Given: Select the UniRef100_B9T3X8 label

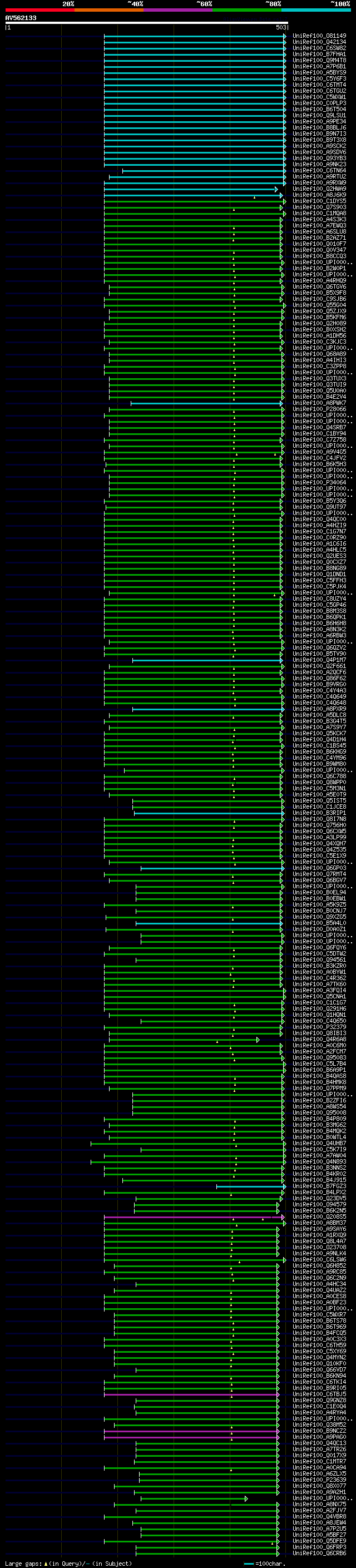Looking at the screenshot, I should tap(319, 140).
